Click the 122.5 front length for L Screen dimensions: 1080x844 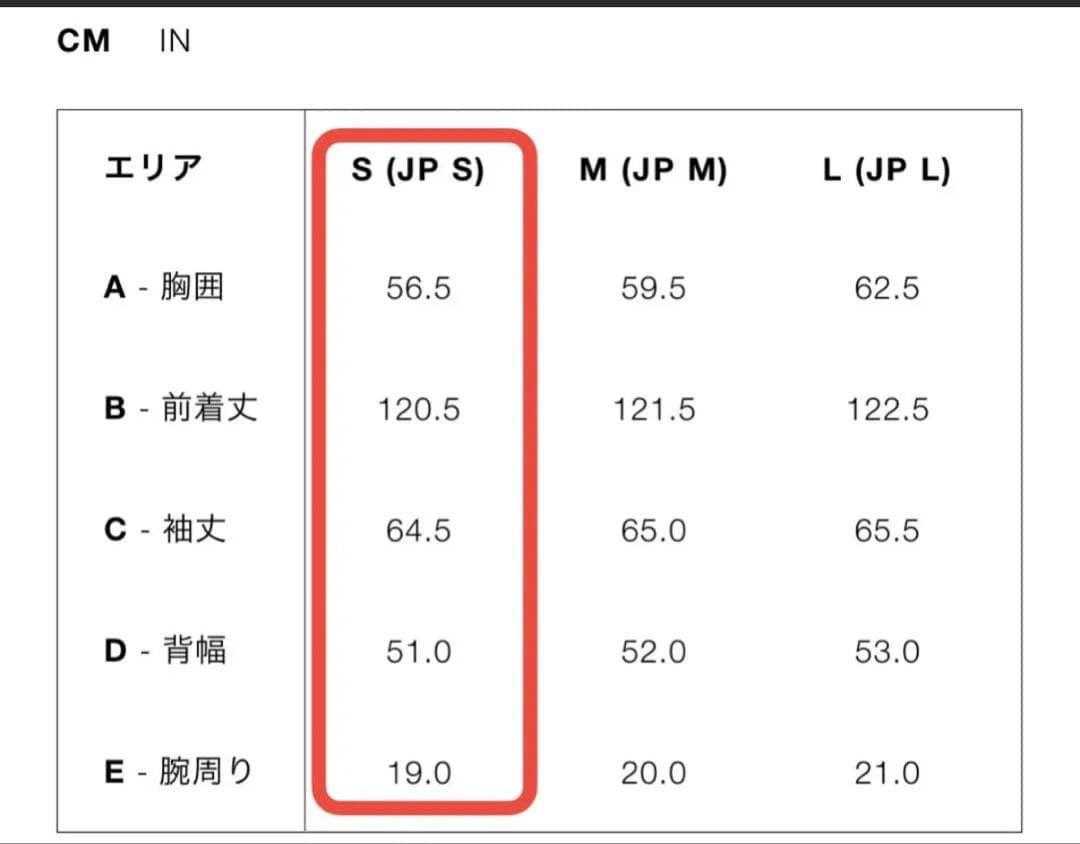coord(886,408)
